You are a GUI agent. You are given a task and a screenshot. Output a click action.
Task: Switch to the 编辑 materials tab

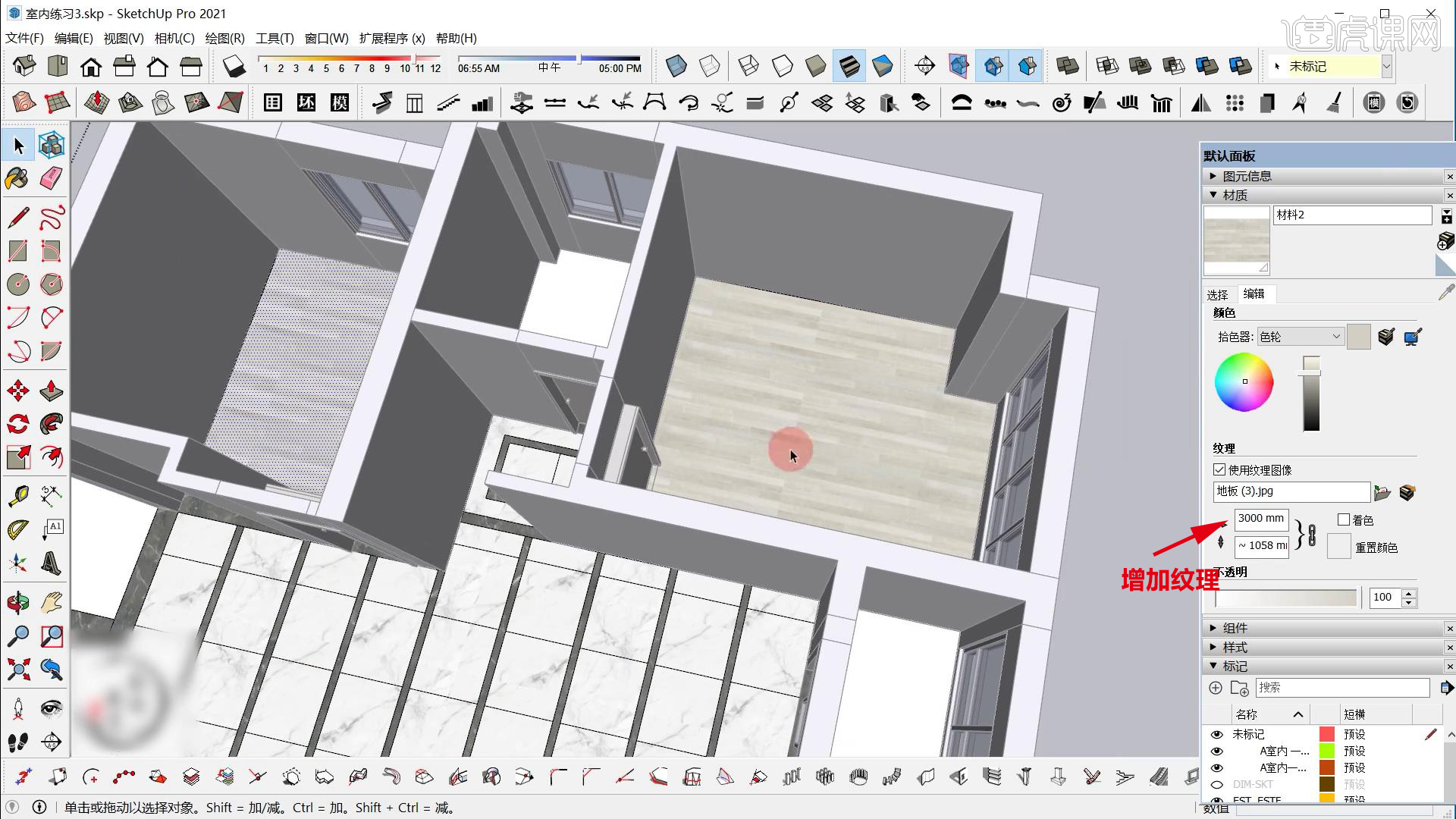pyautogui.click(x=1254, y=293)
